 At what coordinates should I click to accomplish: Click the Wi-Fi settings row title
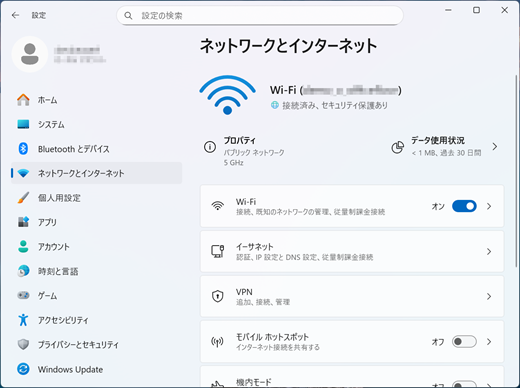[246, 202]
